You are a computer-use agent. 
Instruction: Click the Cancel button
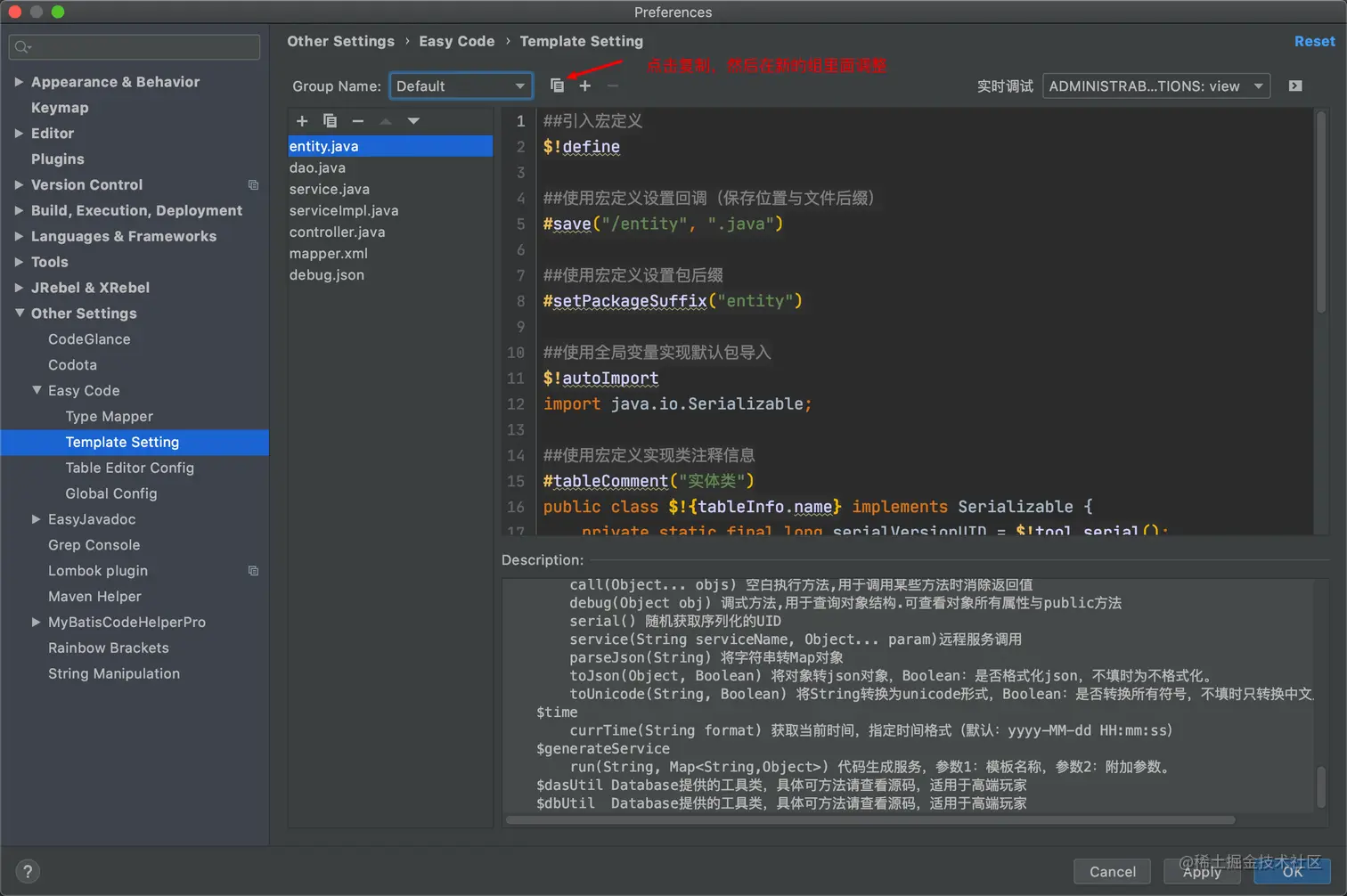[1113, 872]
